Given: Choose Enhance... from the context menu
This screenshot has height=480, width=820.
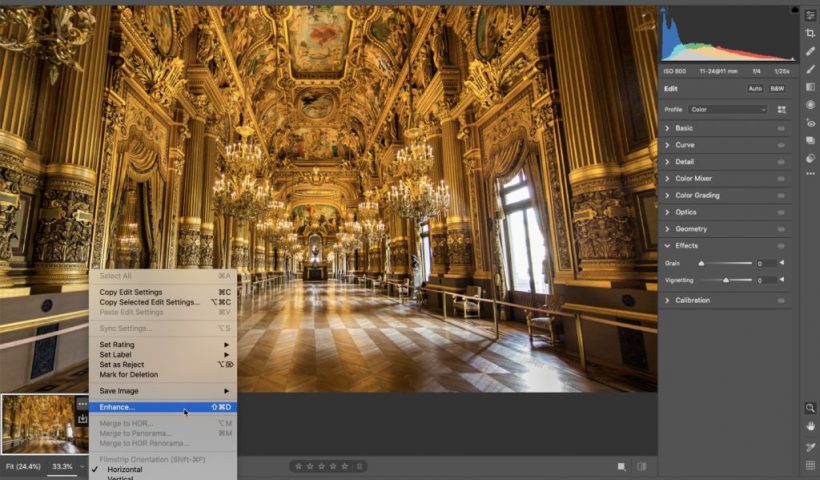Looking at the screenshot, I should tap(118, 407).
